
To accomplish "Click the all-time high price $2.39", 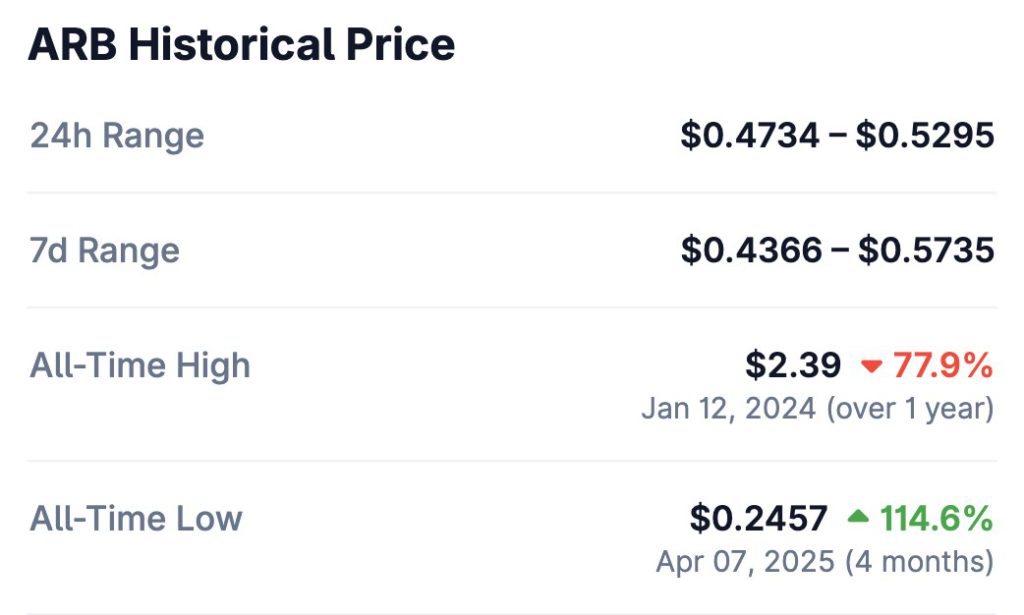I will pos(793,366).
